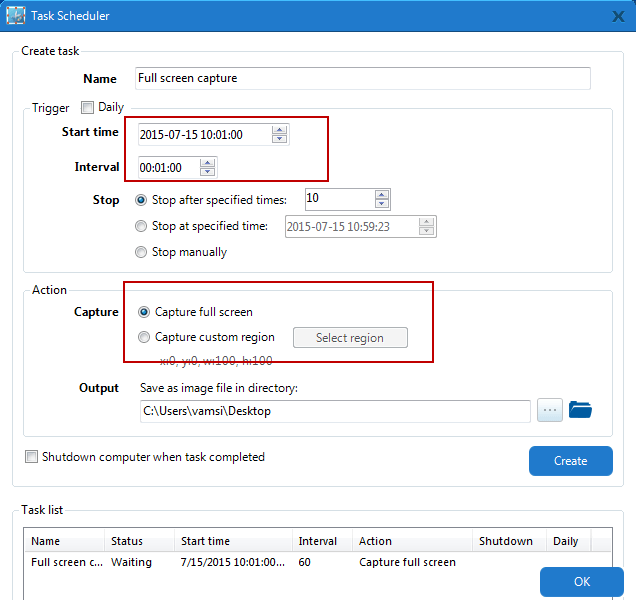Confirm with the OK button
Viewport: 636px width, 600px height.
[582, 582]
